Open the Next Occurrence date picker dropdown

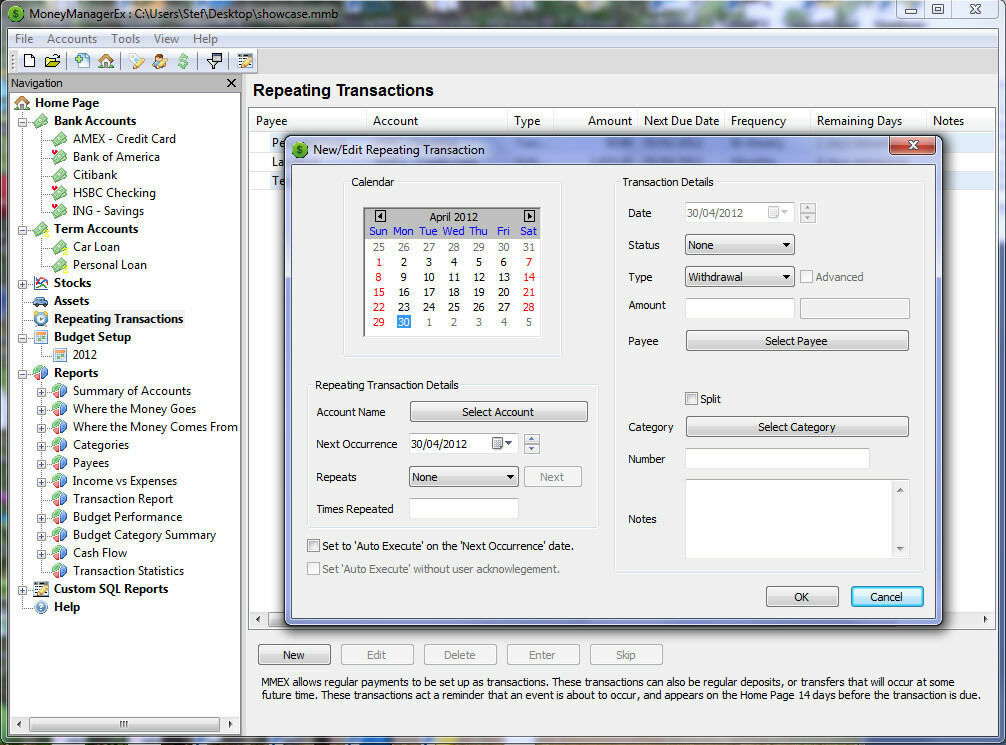[502, 443]
